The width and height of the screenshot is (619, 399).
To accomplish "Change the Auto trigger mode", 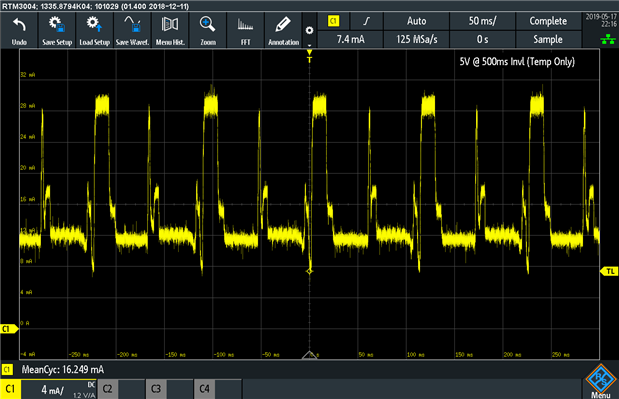I will coord(416,21).
